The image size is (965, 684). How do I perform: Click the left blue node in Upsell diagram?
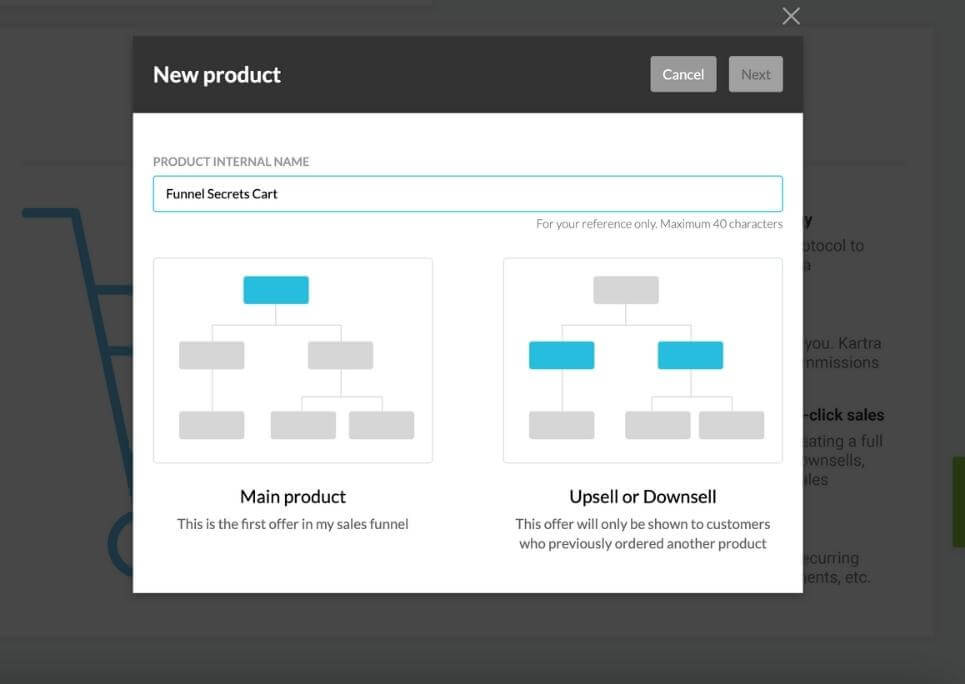[561, 355]
